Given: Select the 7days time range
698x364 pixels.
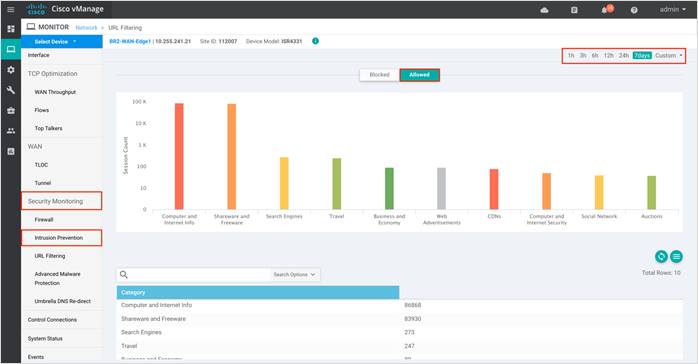Looking at the screenshot, I should [x=642, y=56].
